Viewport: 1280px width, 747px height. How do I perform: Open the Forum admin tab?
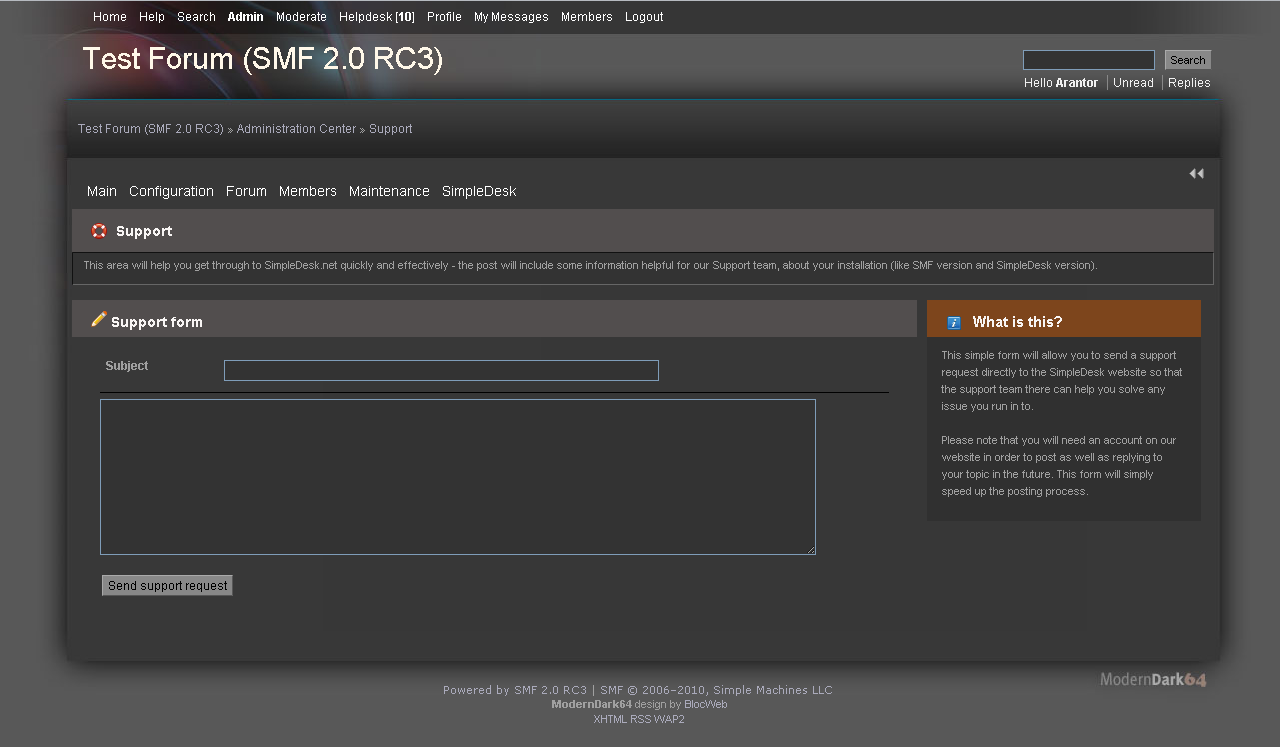tap(246, 191)
